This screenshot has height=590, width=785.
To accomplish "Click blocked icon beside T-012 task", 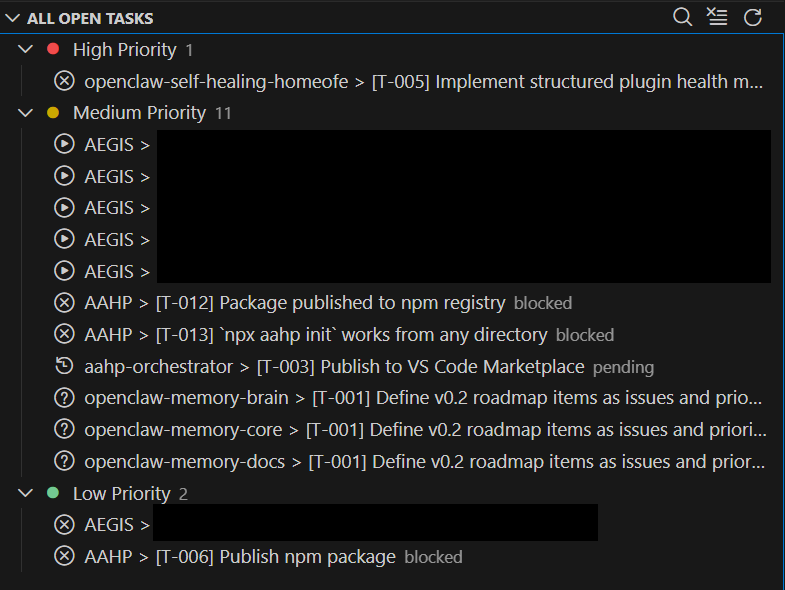I will tap(64, 303).
